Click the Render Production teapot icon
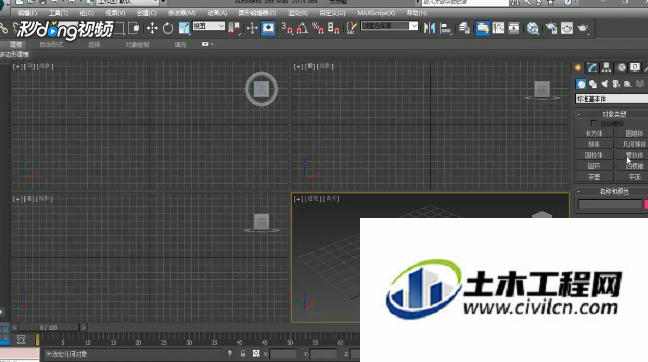648x362 pixels. pyautogui.click(x=583, y=28)
